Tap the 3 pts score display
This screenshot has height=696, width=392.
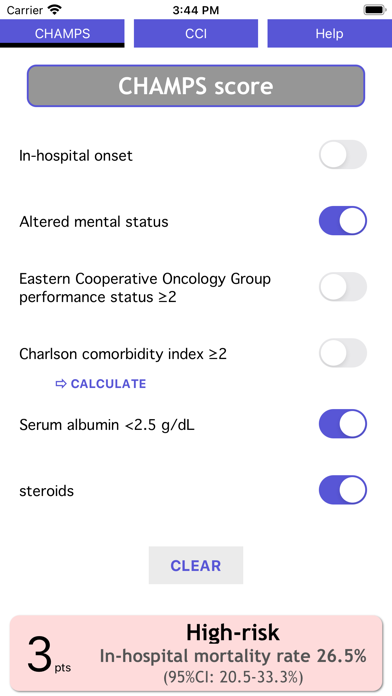48,655
